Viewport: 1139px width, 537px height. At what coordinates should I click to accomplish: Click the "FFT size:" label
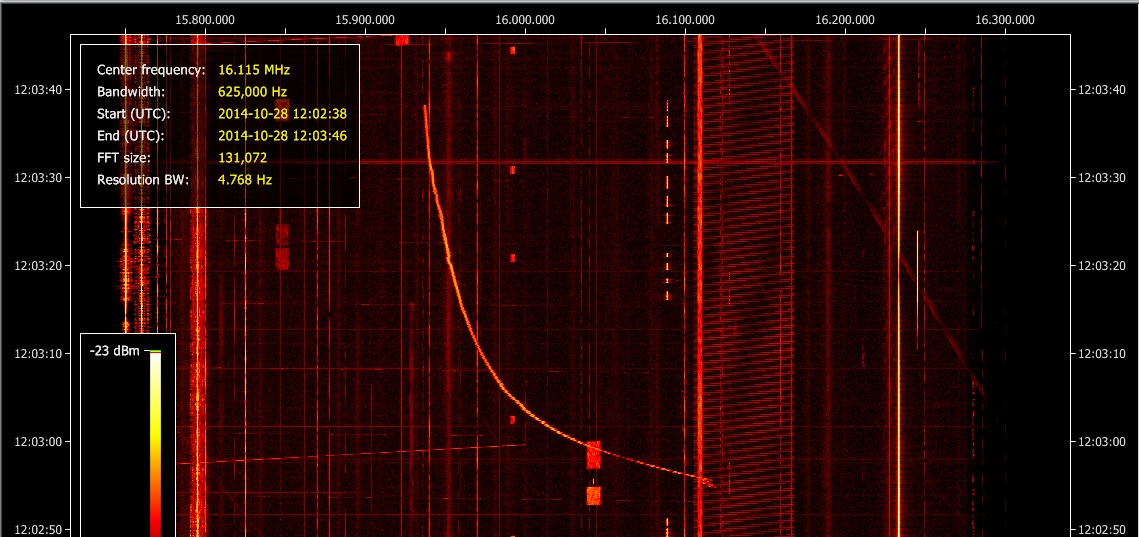pyautogui.click(x=123, y=158)
